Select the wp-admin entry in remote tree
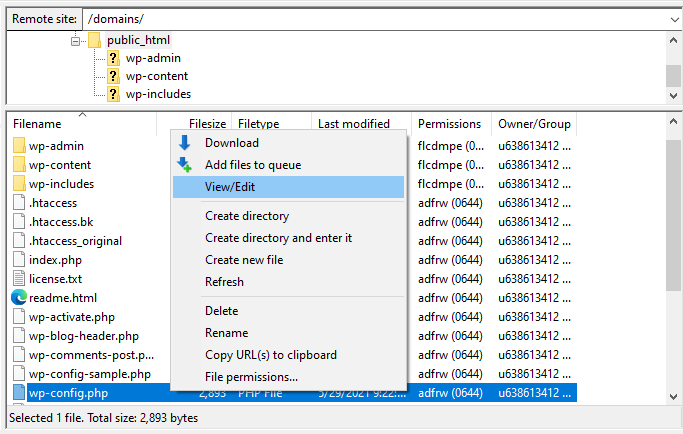The height and width of the screenshot is (434, 683). (x=153, y=58)
